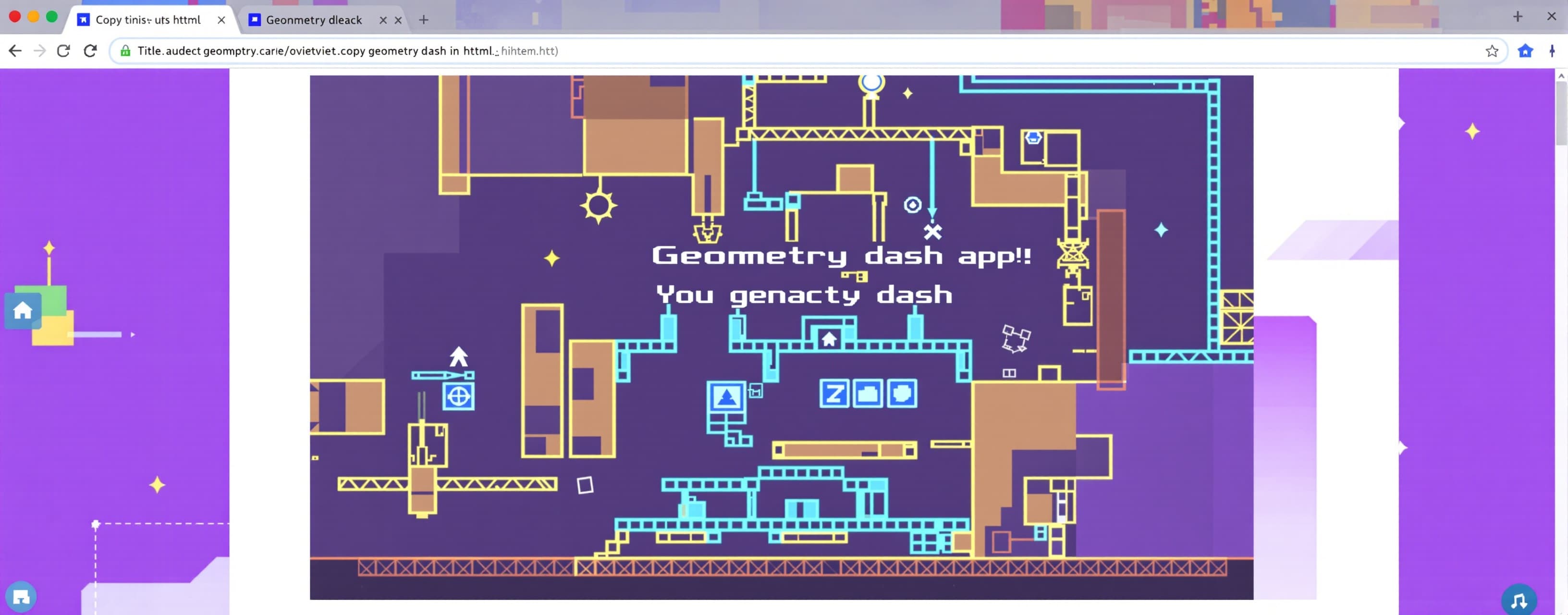Click the blue house tile in game
The height and width of the screenshot is (615, 1568).
pyautogui.click(x=828, y=339)
